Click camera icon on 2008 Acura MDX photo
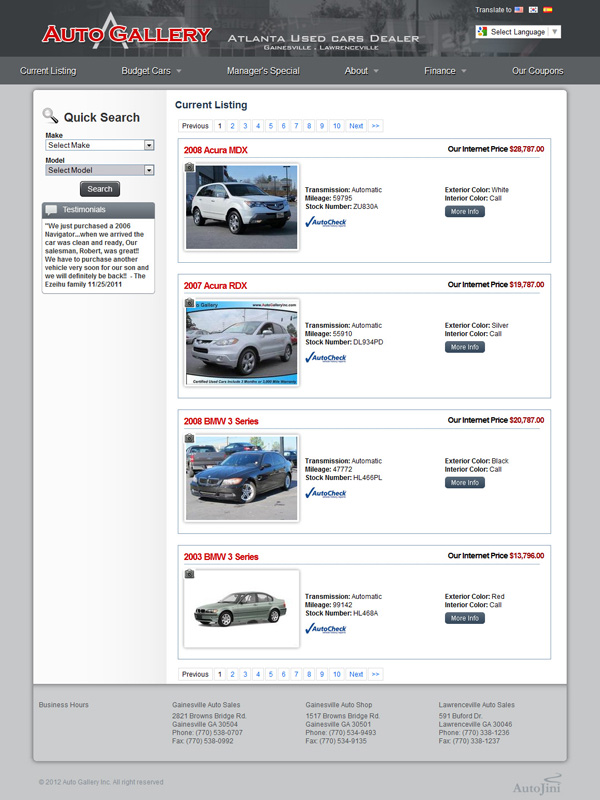The height and width of the screenshot is (800, 600). pyautogui.click(x=189, y=167)
